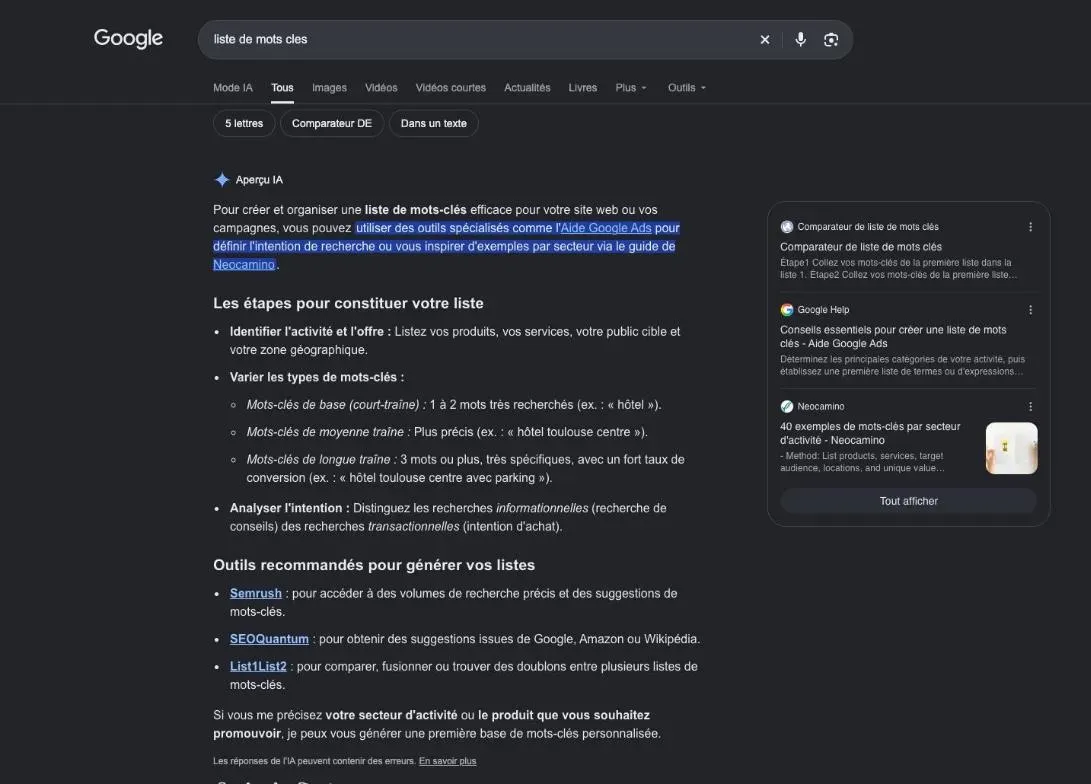This screenshot has width=1091, height=784.
Task: Open the Semrush link
Action: tap(256, 593)
